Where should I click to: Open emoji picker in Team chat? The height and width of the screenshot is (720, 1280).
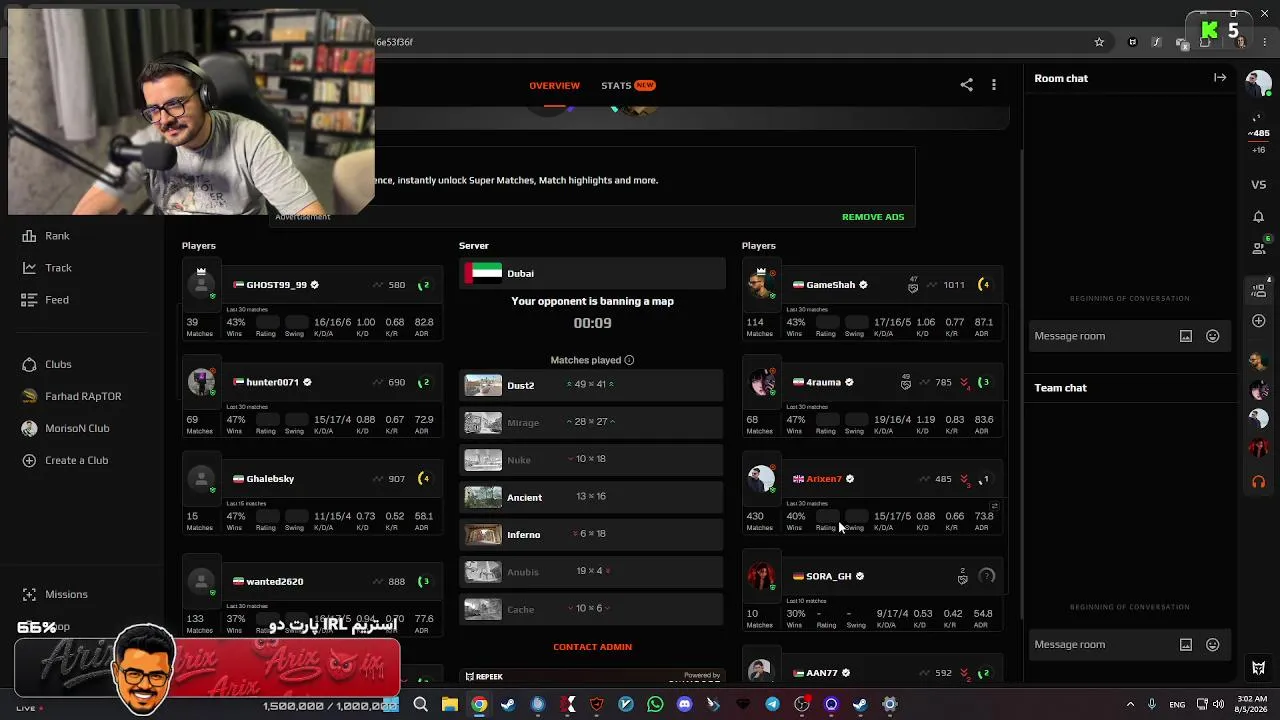[x=1213, y=645]
